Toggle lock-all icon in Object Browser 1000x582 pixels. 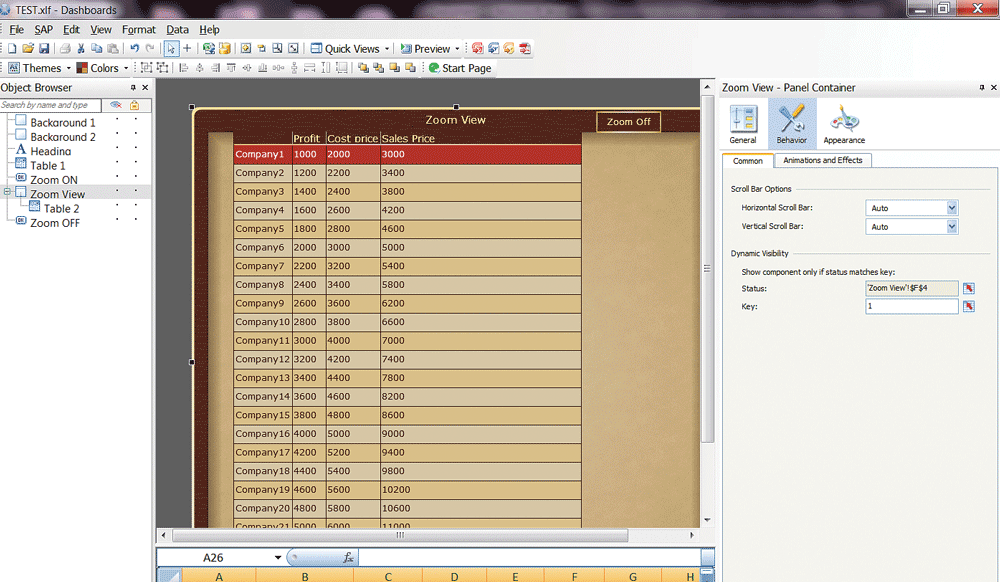(x=134, y=105)
